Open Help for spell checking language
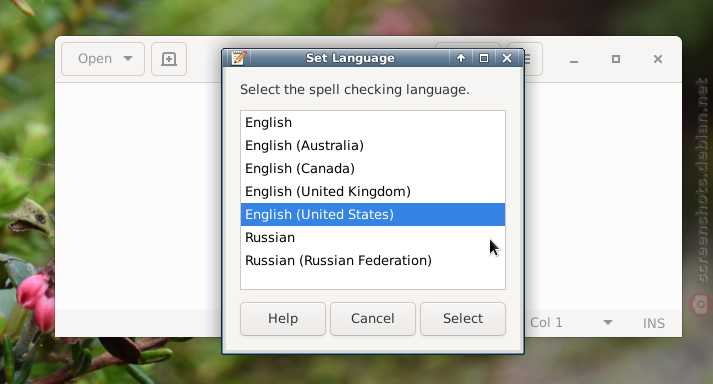Viewport: 713px width, 384px height. pos(283,319)
